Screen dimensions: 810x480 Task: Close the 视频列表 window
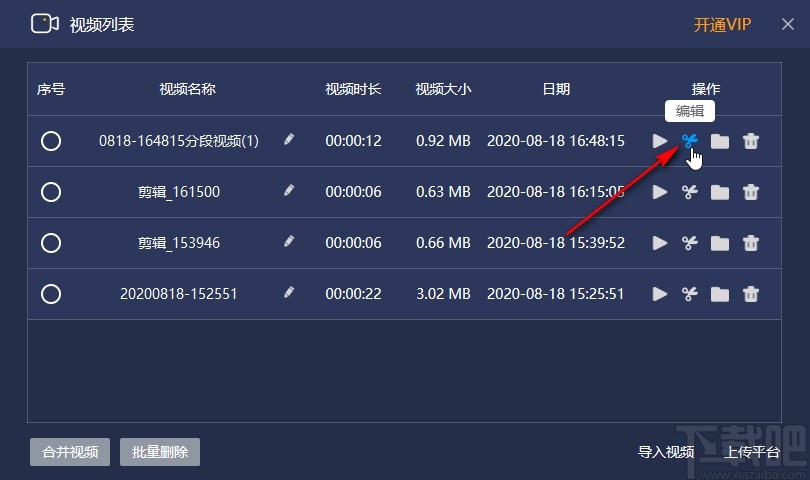(788, 24)
